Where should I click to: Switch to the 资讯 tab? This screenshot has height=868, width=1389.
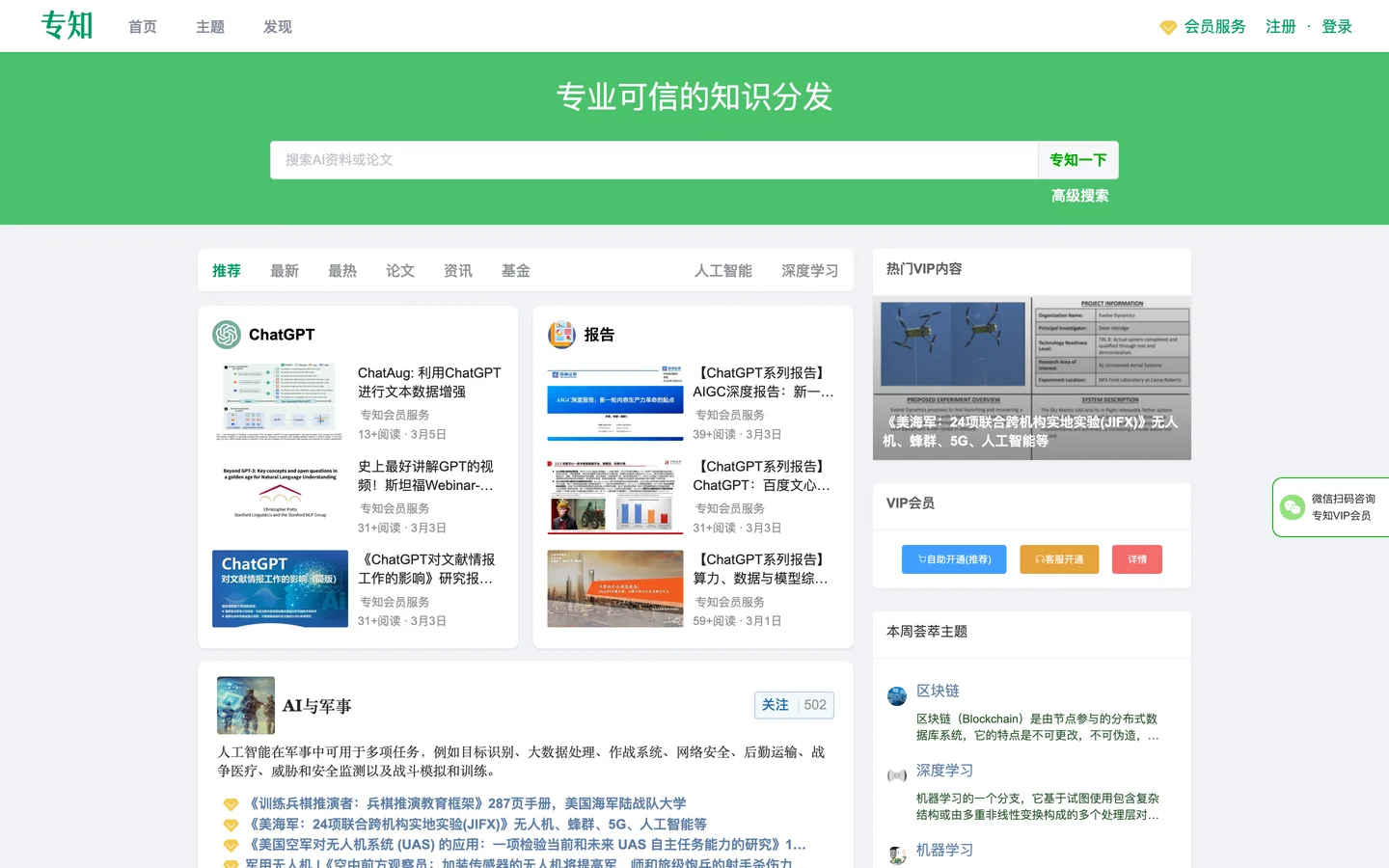[x=458, y=271]
